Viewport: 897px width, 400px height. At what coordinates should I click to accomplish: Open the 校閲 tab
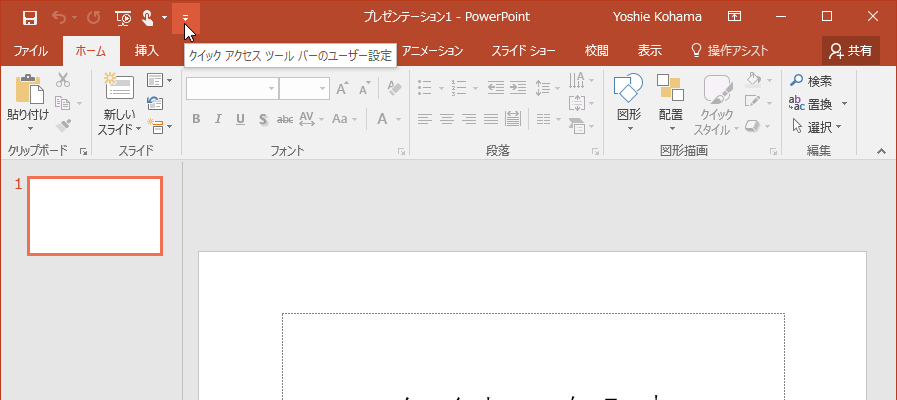pos(596,51)
